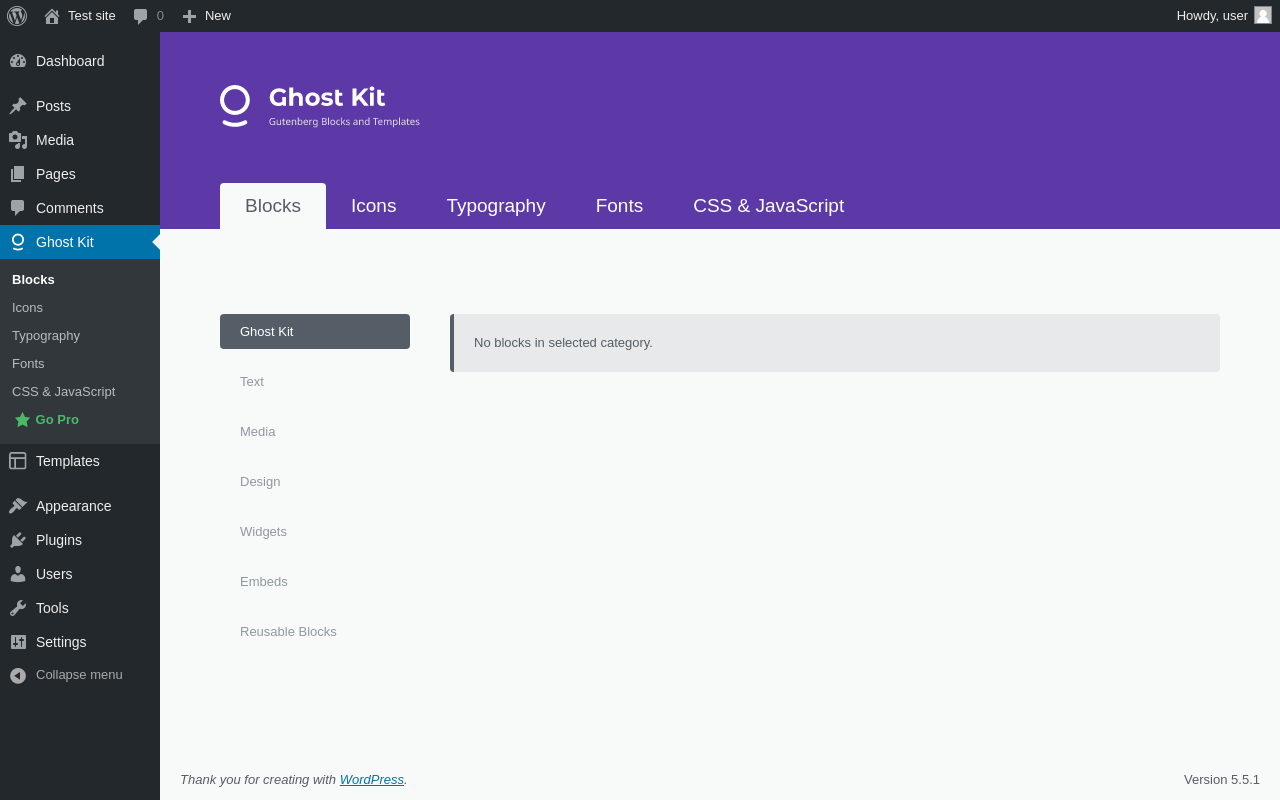Click the Plugins plug icon

(18, 540)
